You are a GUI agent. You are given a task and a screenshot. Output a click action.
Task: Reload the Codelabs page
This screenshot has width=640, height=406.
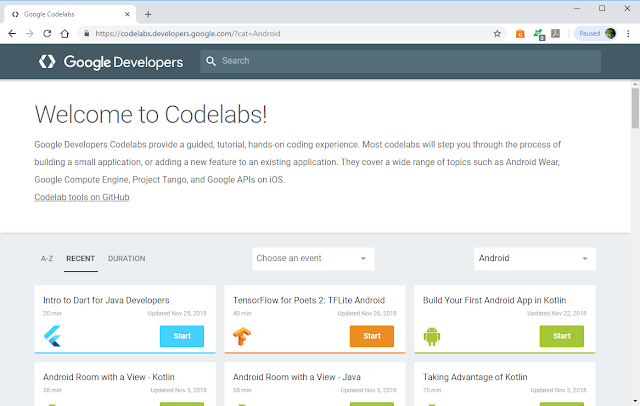click(x=47, y=34)
